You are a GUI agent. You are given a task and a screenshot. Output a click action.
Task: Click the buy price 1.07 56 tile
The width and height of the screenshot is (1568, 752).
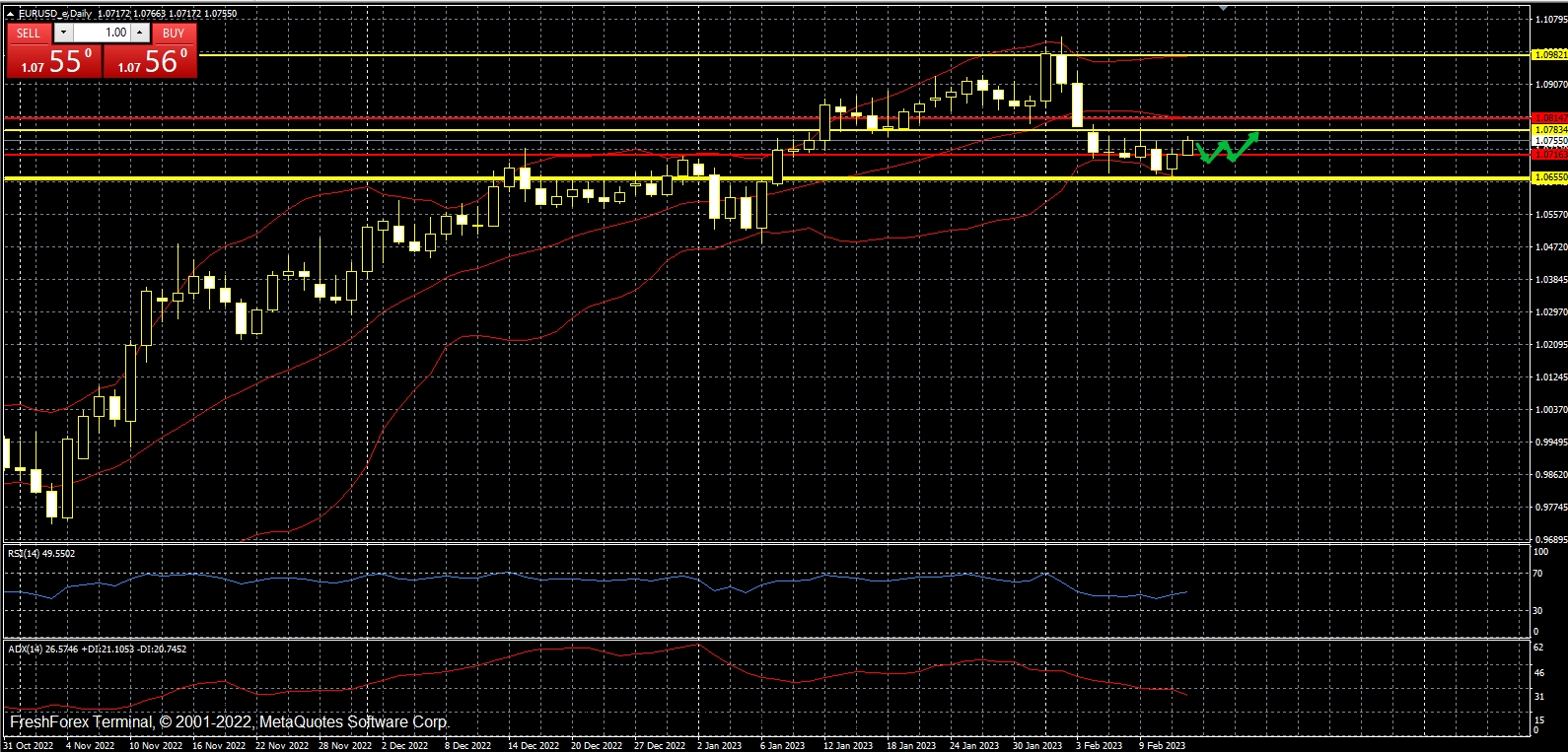pos(150,61)
